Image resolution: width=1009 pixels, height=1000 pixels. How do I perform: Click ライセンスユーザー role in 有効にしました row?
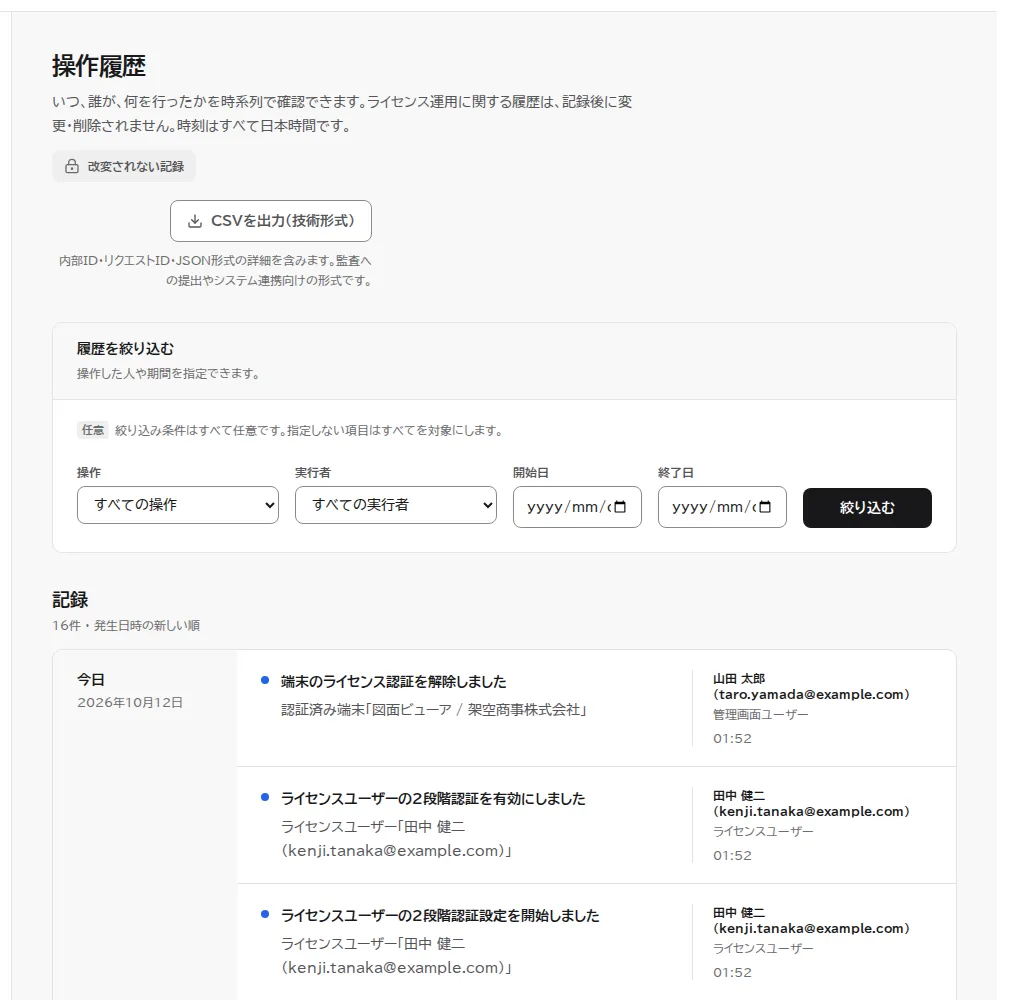point(763,832)
